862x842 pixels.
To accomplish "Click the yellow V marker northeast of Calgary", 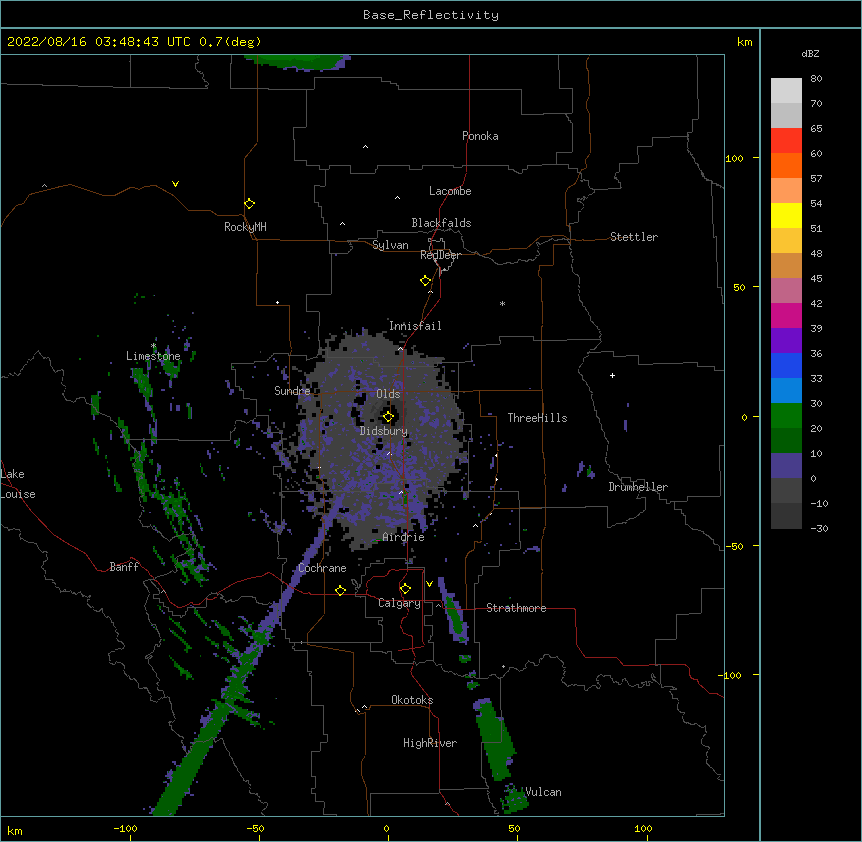I will coord(429,584).
